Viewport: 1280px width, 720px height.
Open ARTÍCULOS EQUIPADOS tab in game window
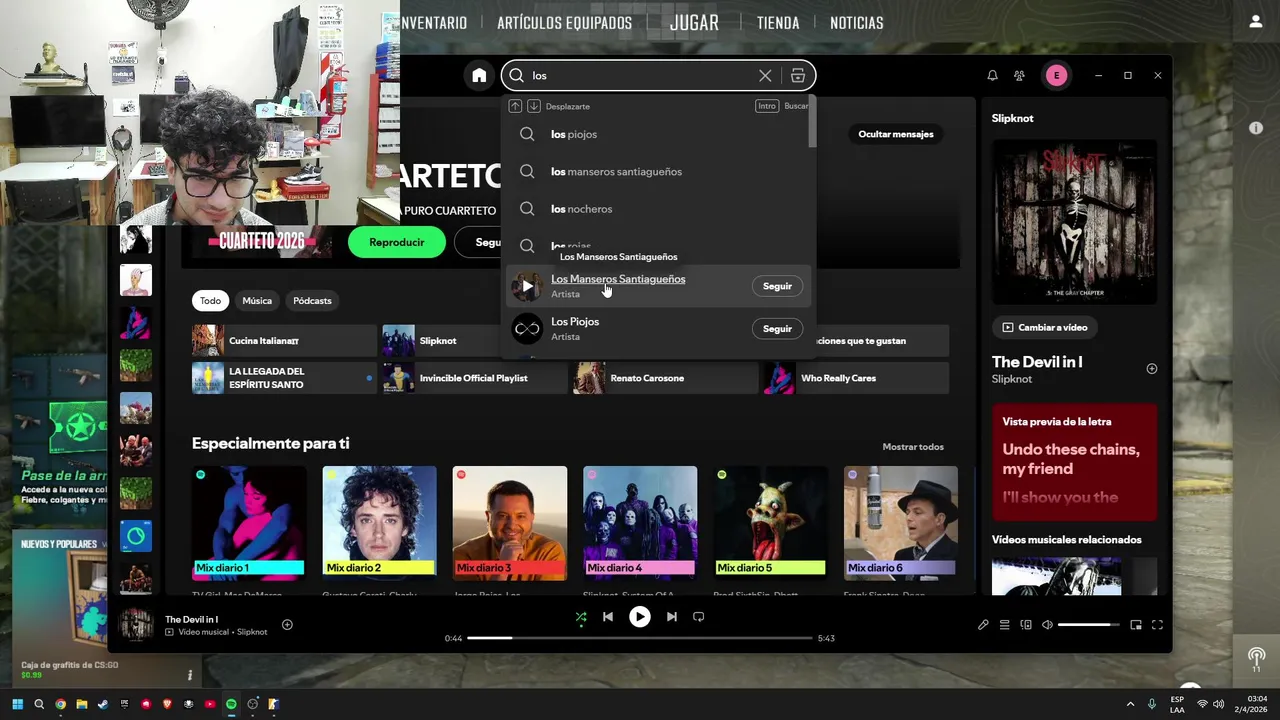pos(564,23)
